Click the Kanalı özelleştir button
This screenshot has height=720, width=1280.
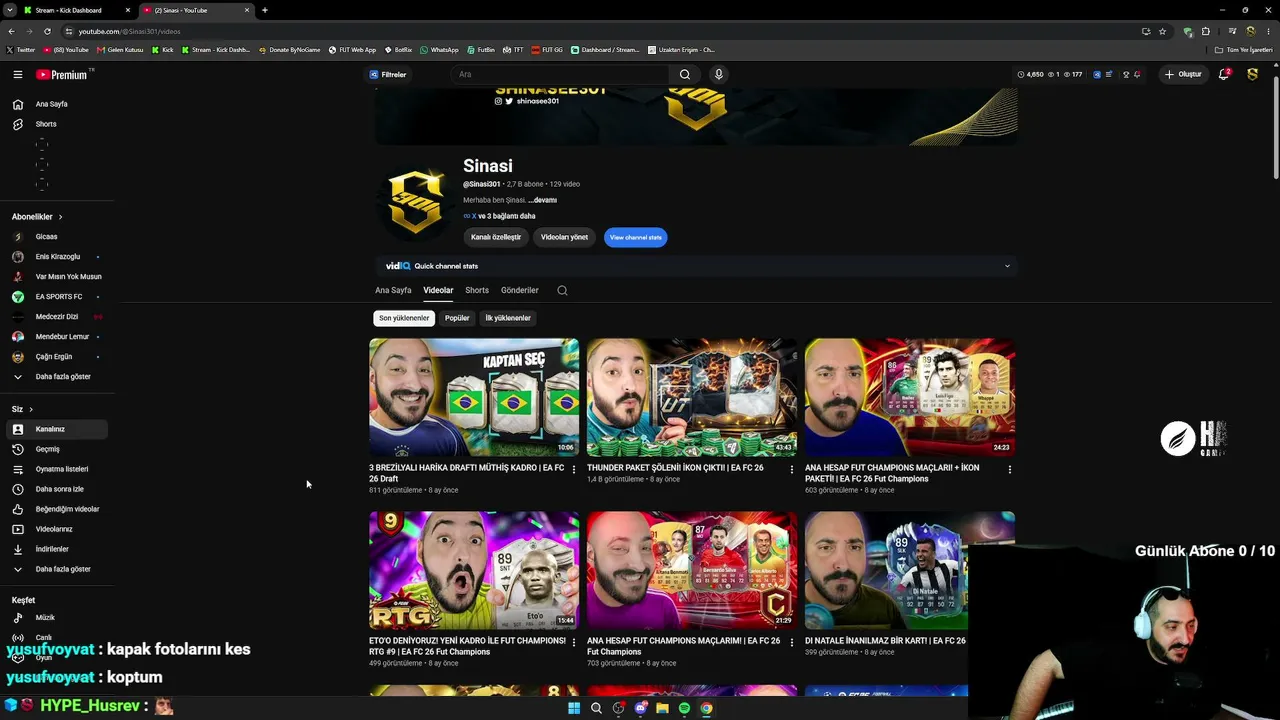coord(496,237)
